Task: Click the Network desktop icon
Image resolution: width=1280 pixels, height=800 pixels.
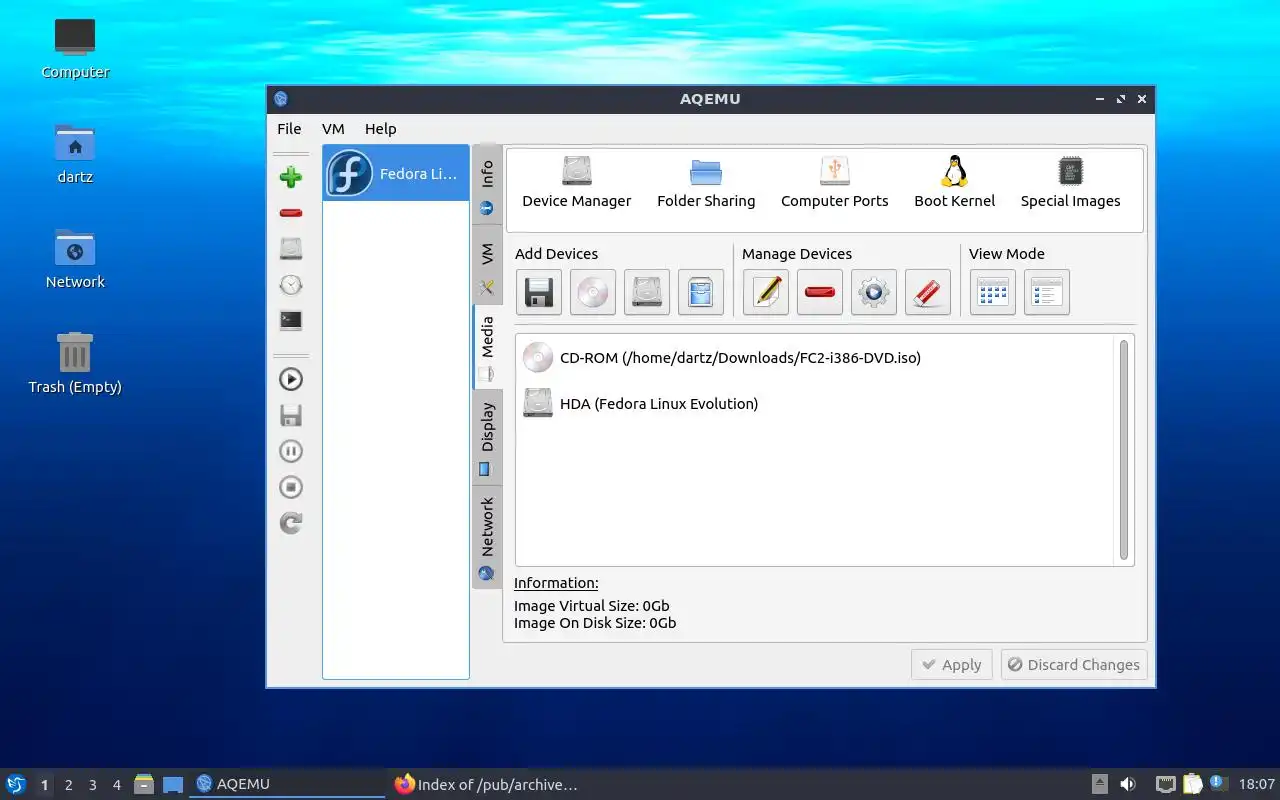Action: point(75,258)
